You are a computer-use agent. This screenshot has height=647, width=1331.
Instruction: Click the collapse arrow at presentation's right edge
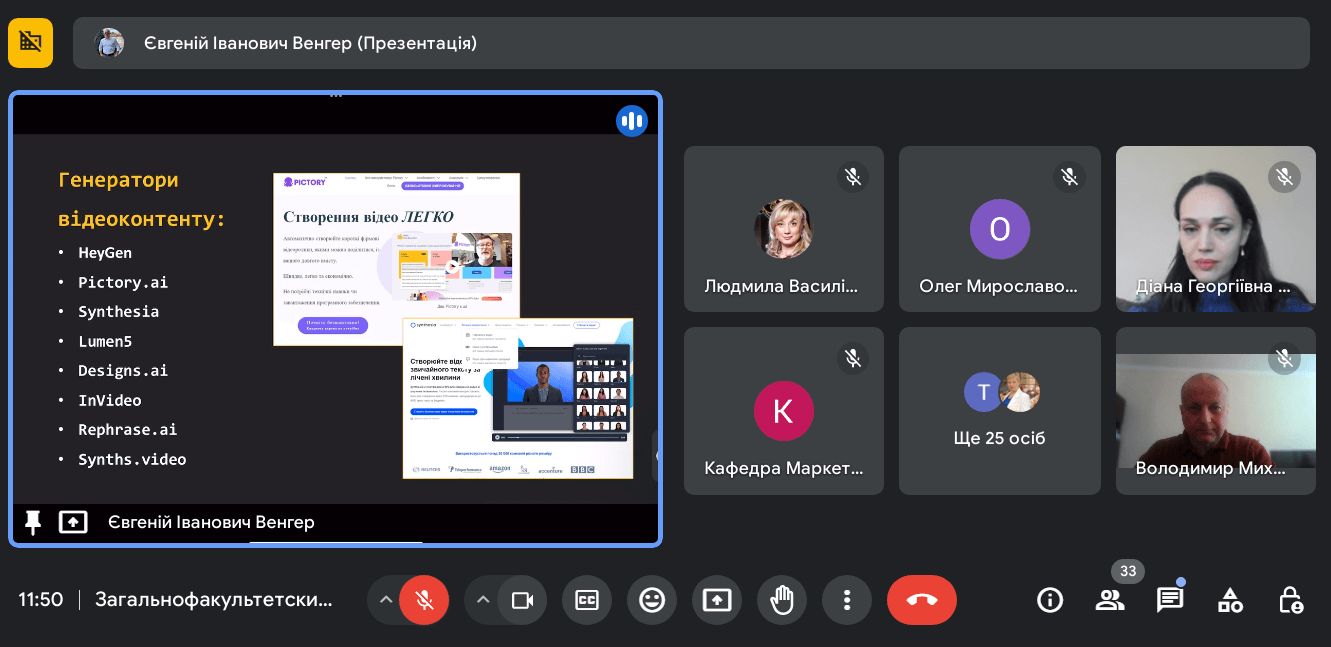point(655,456)
